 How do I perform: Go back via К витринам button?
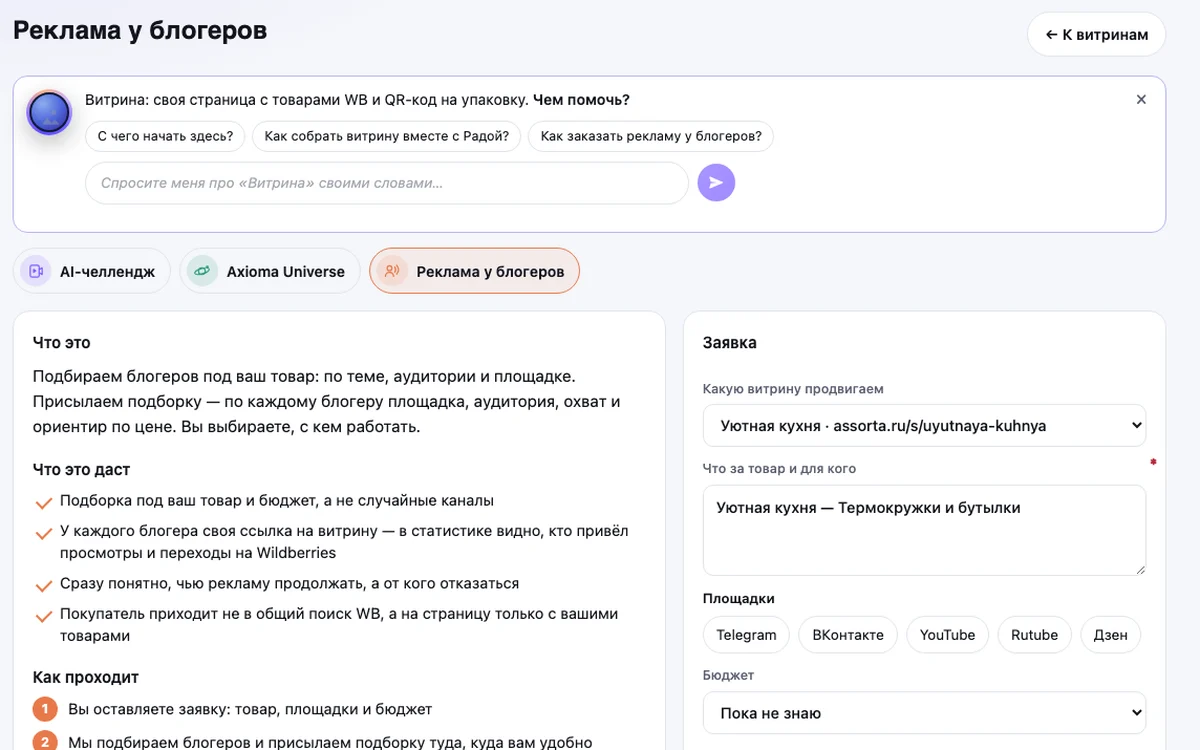(1096, 35)
